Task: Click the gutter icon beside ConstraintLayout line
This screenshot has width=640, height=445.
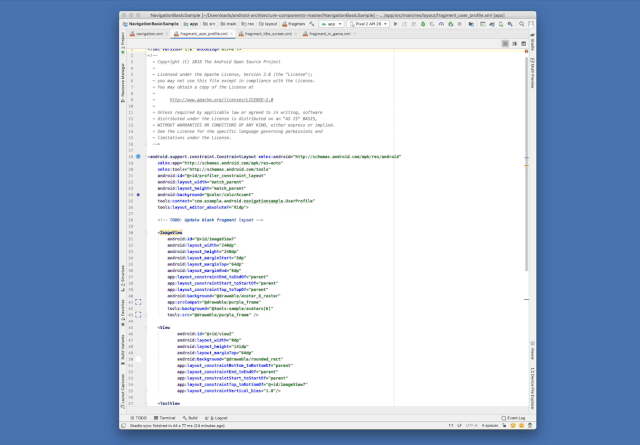Action: [138, 157]
